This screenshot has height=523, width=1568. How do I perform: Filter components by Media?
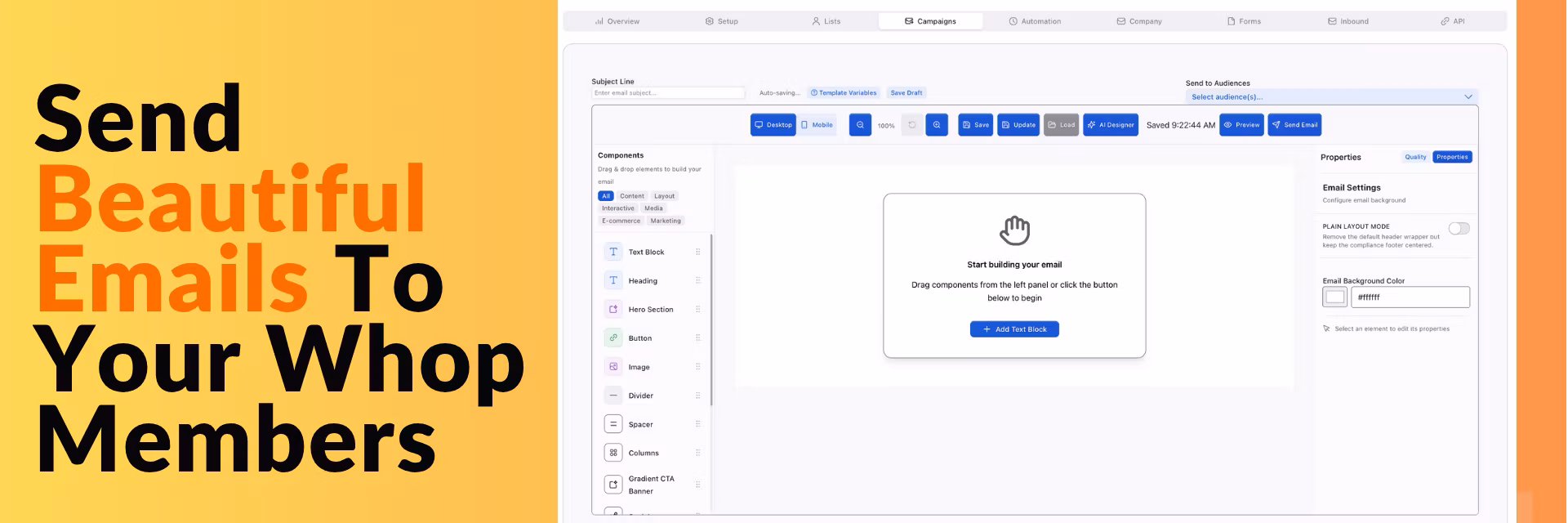653,208
